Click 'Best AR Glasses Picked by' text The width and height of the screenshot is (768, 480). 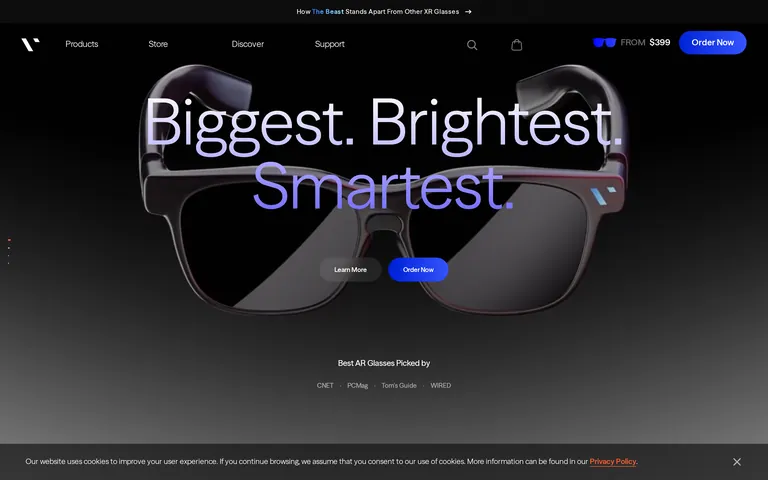(x=384, y=363)
